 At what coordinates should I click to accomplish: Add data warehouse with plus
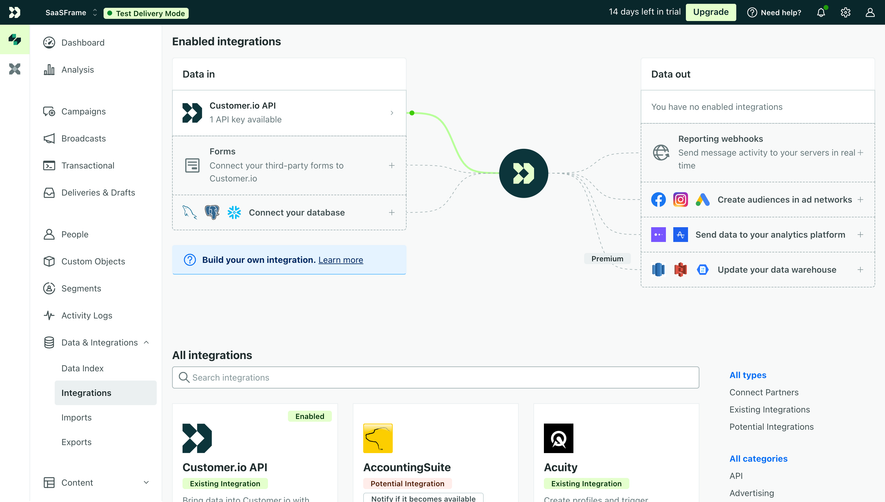click(860, 269)
